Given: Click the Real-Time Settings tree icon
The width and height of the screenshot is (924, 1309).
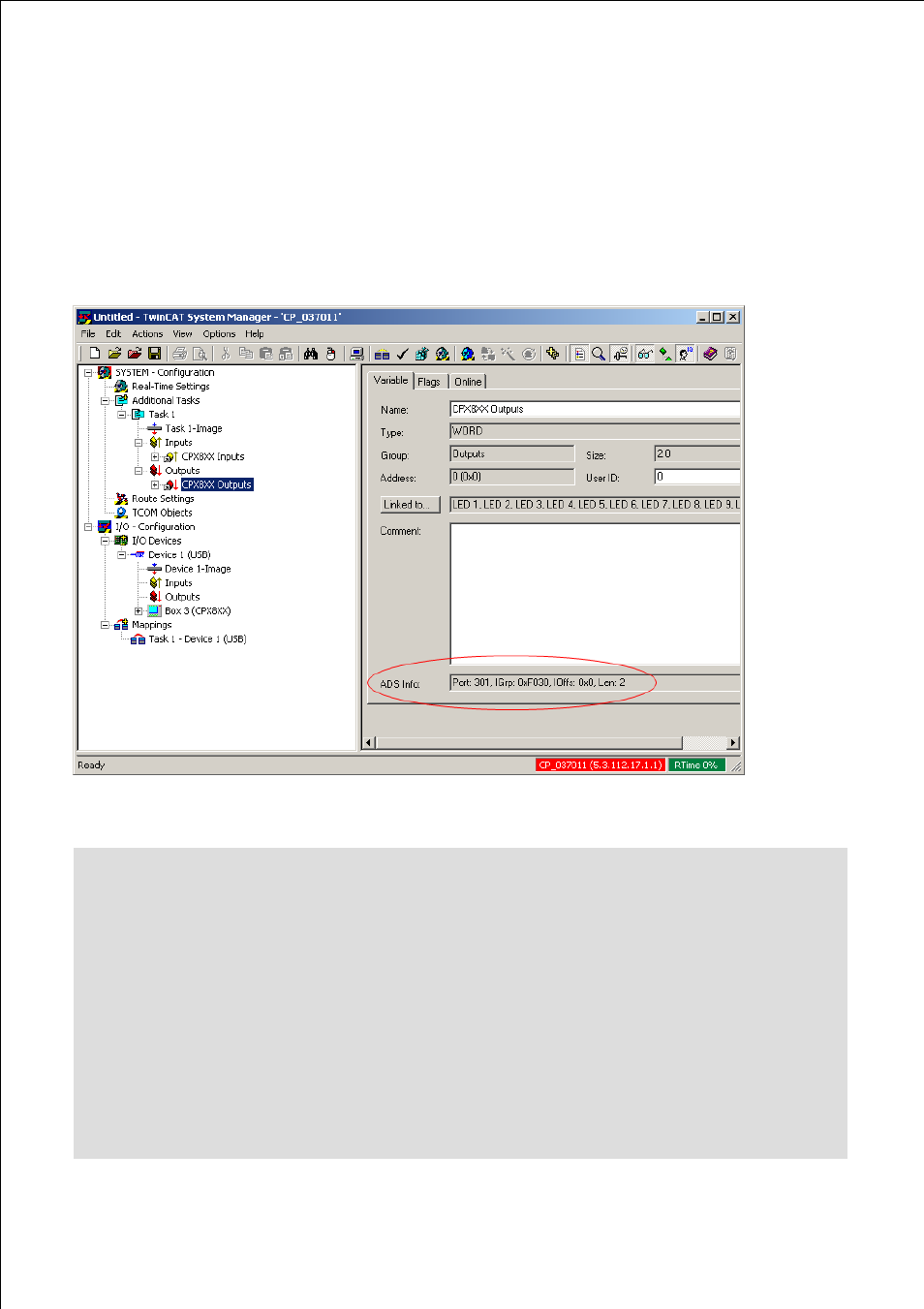Looking at the screenshot, I should point(121,386).
